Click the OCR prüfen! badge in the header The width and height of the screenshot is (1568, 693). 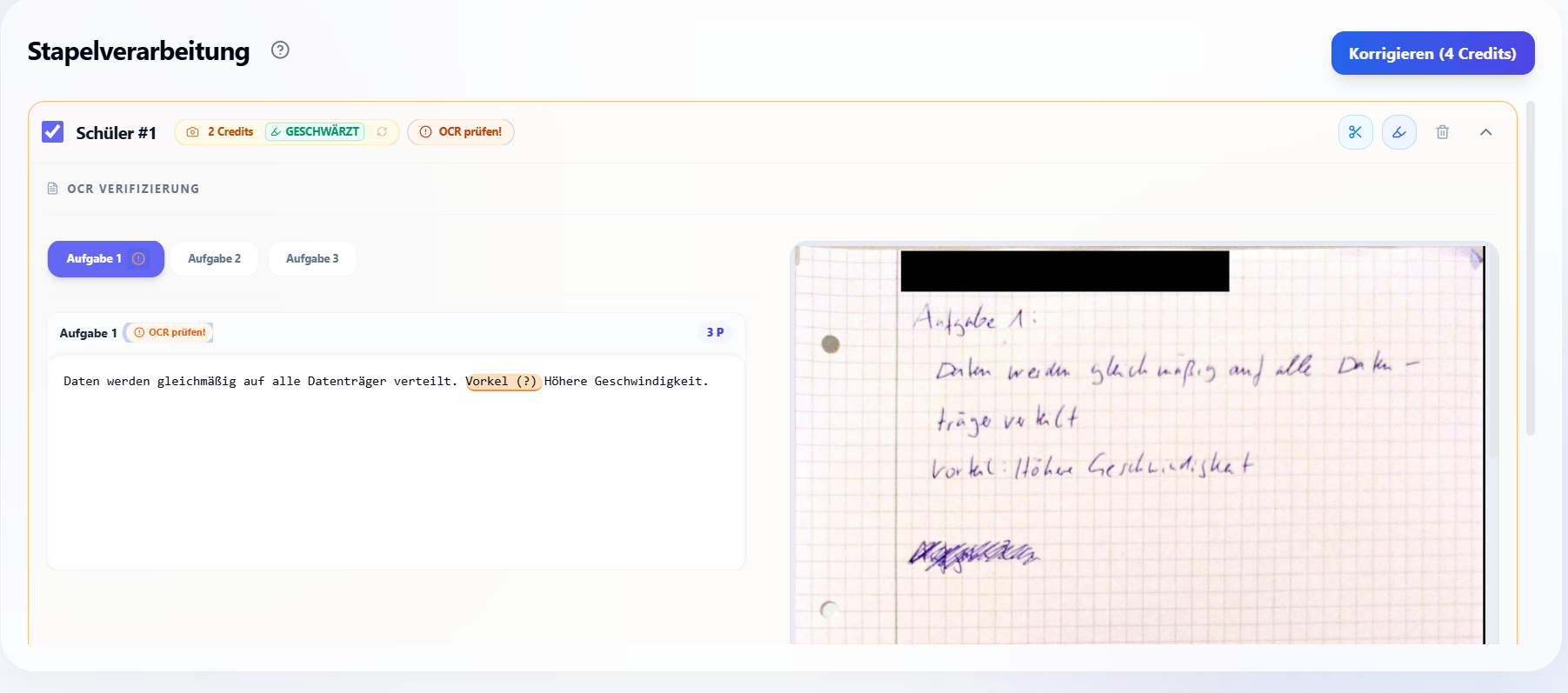(x=461, y=132)
